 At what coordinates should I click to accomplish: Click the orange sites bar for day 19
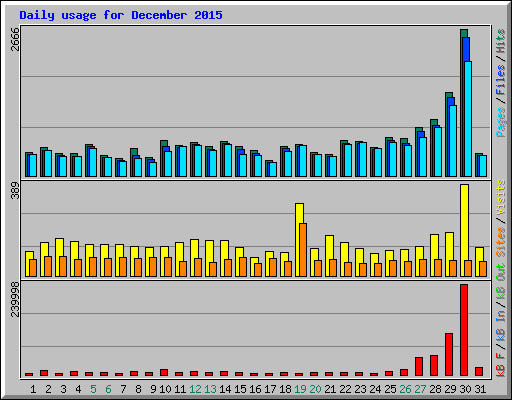[x=303, y=250]
